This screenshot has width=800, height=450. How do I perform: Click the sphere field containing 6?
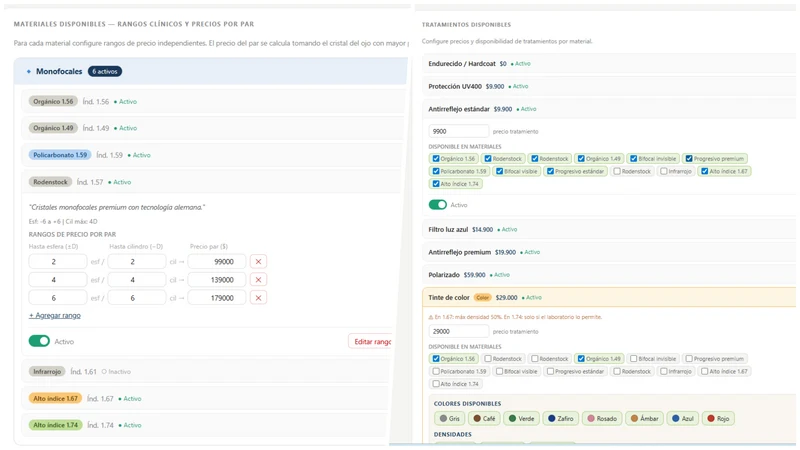58,298
